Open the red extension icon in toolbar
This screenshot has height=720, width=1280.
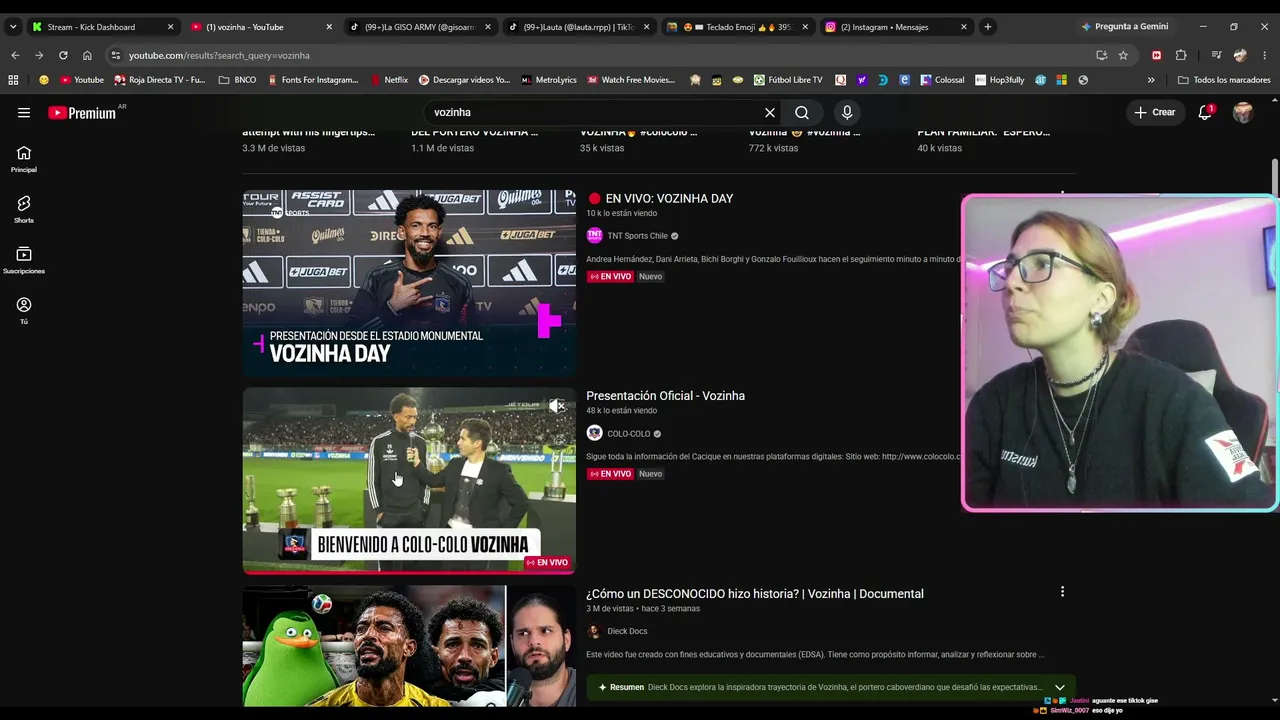tap(1157, 55)
